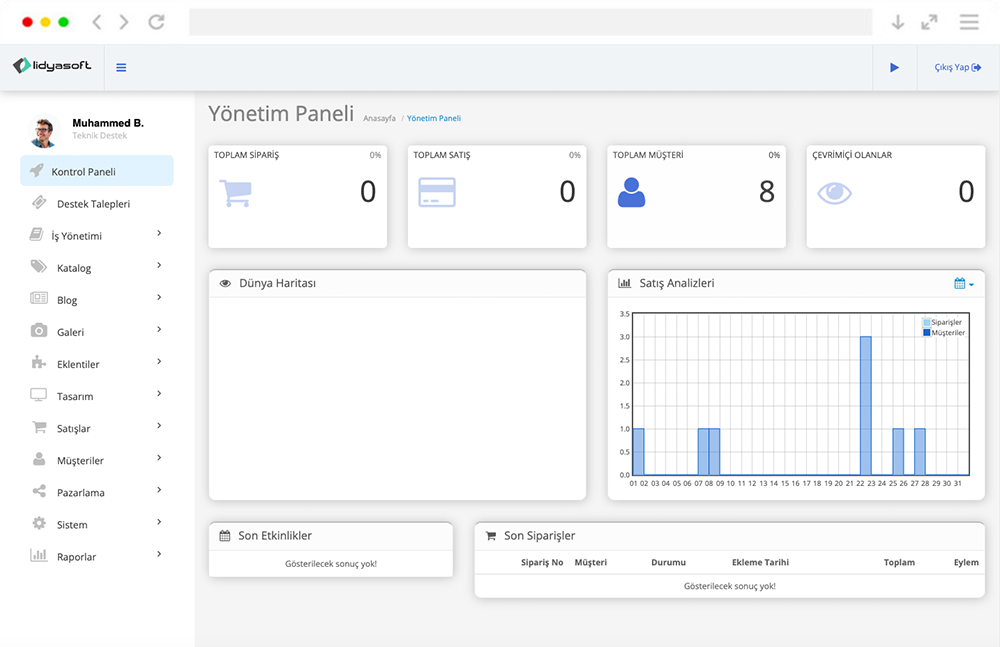The image size is (1000, 647).
Task: Click the browser address bar
Action: point(530,22)
